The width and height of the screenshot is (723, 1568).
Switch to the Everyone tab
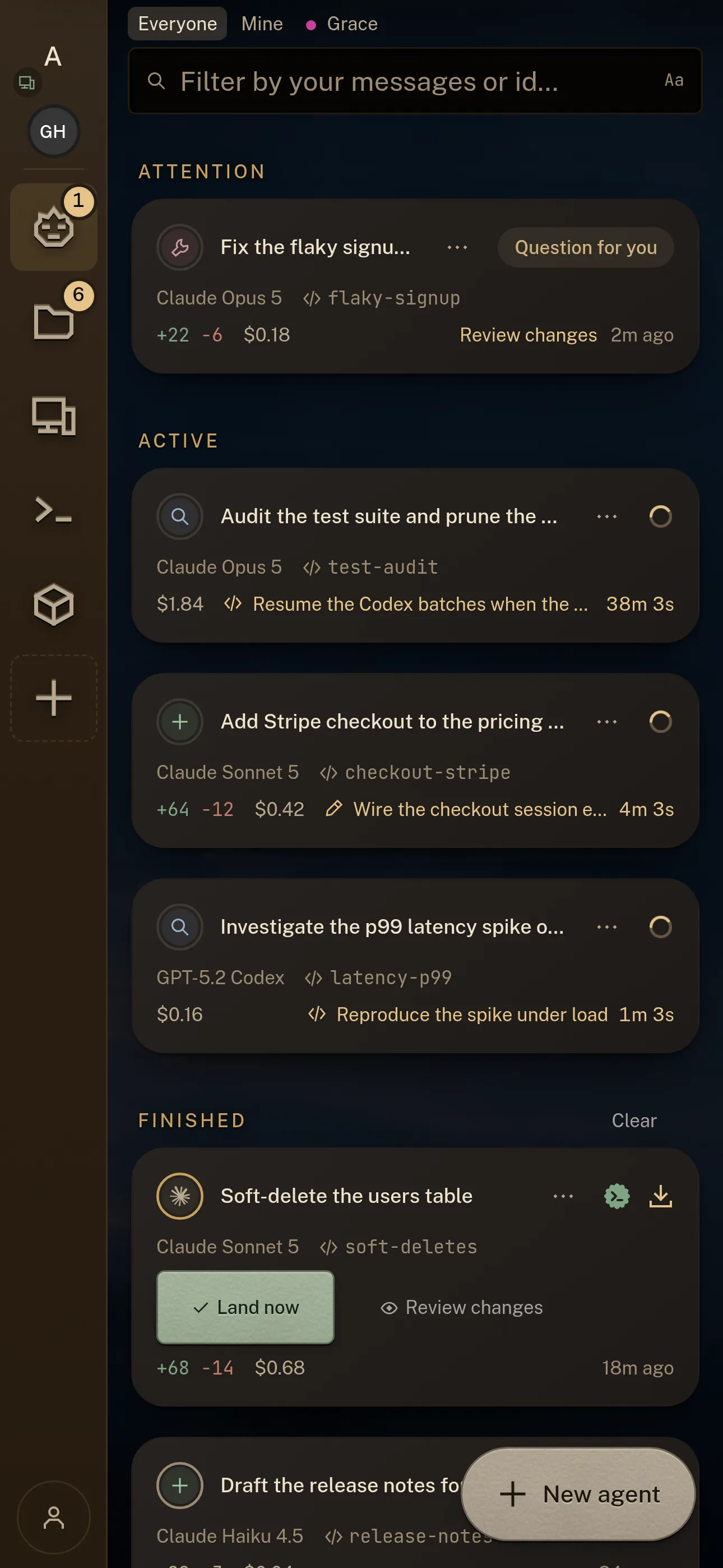[177, 24]
